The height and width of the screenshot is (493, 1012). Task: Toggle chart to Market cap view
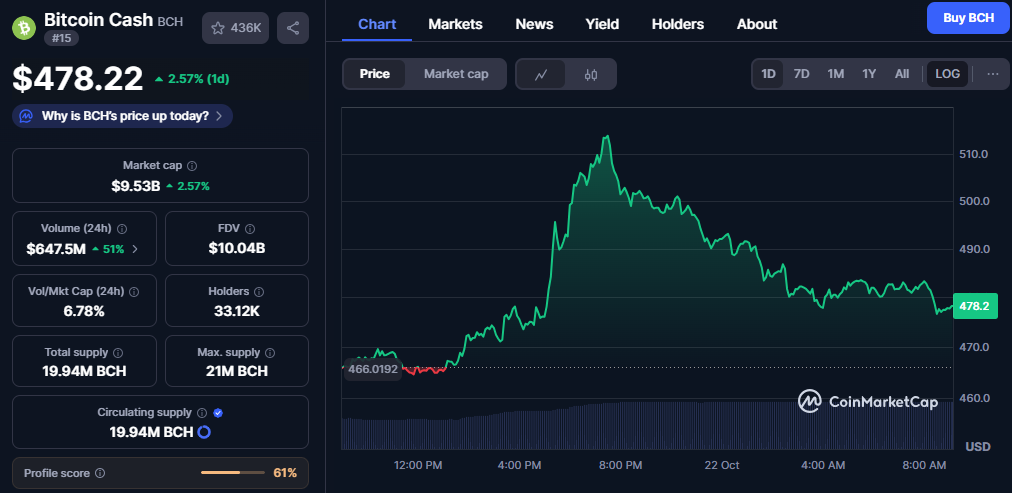(x=455, y=74)
